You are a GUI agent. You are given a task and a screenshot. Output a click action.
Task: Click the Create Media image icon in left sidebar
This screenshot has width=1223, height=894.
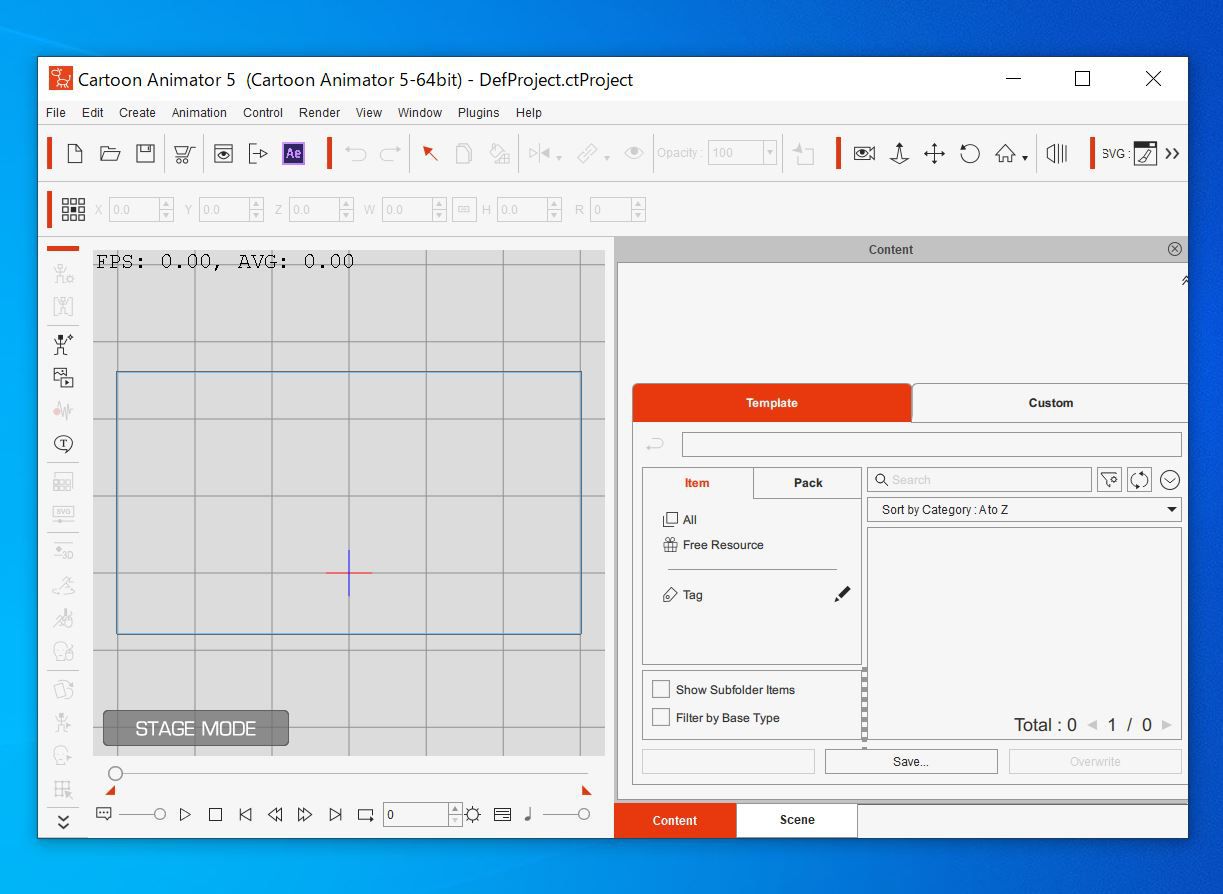tap(63, 377)
